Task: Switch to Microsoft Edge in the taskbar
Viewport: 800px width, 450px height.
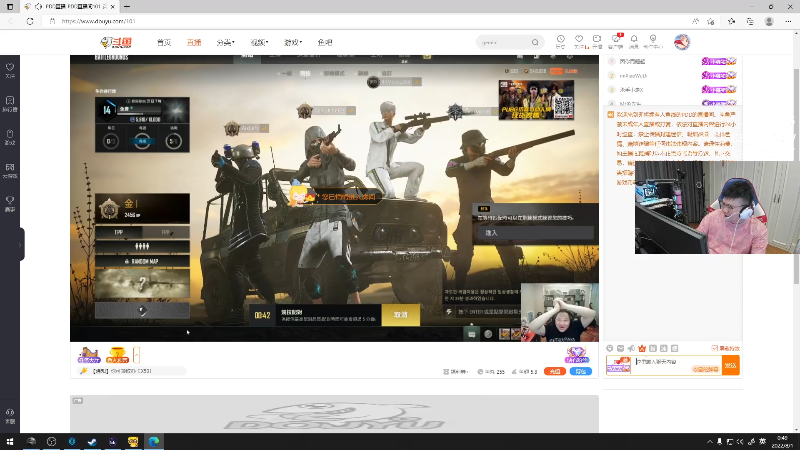Action: (154, 441)
